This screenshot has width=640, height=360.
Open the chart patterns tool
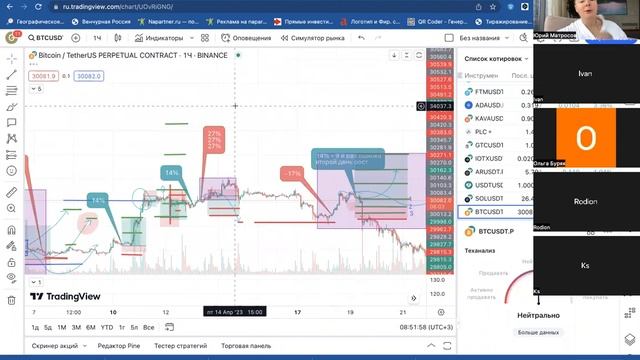[x=11, y=138]
